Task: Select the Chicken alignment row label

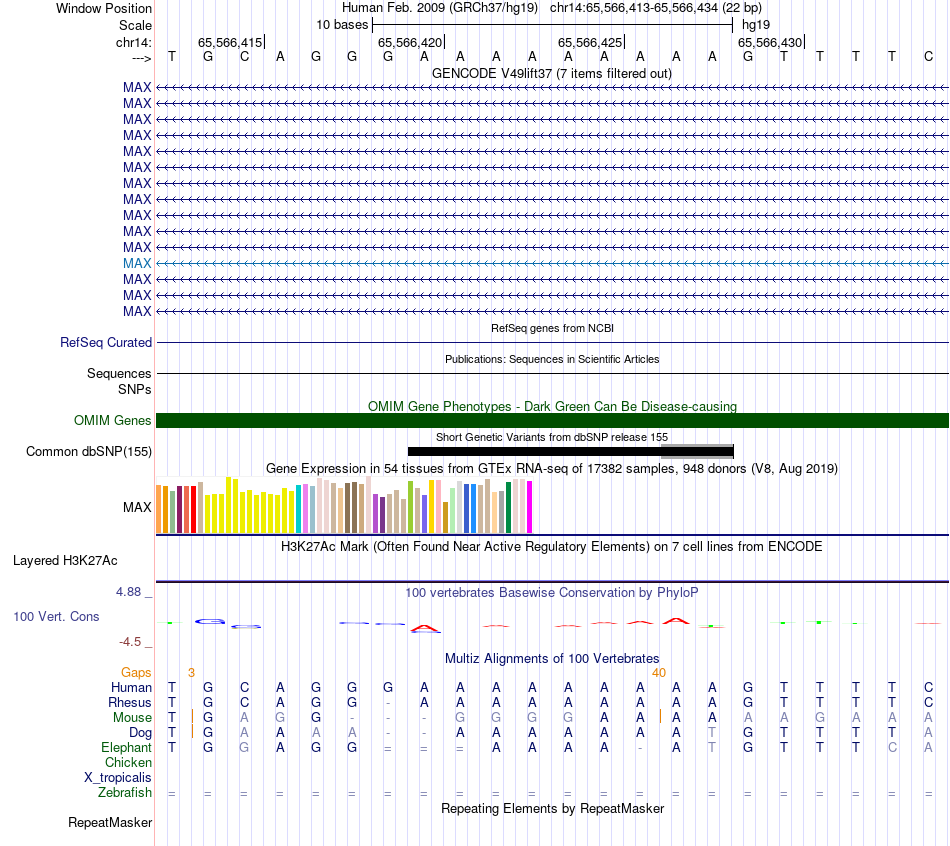Action: coord(128,763)
